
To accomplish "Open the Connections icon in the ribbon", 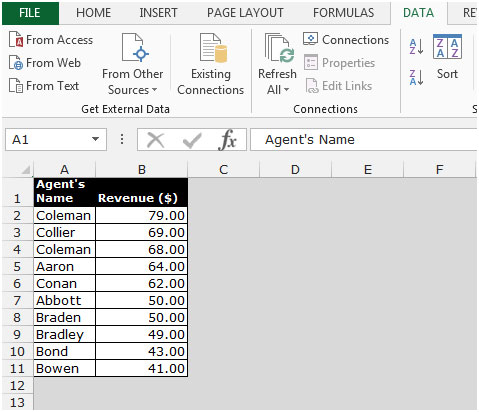I will tap(310, 39).
